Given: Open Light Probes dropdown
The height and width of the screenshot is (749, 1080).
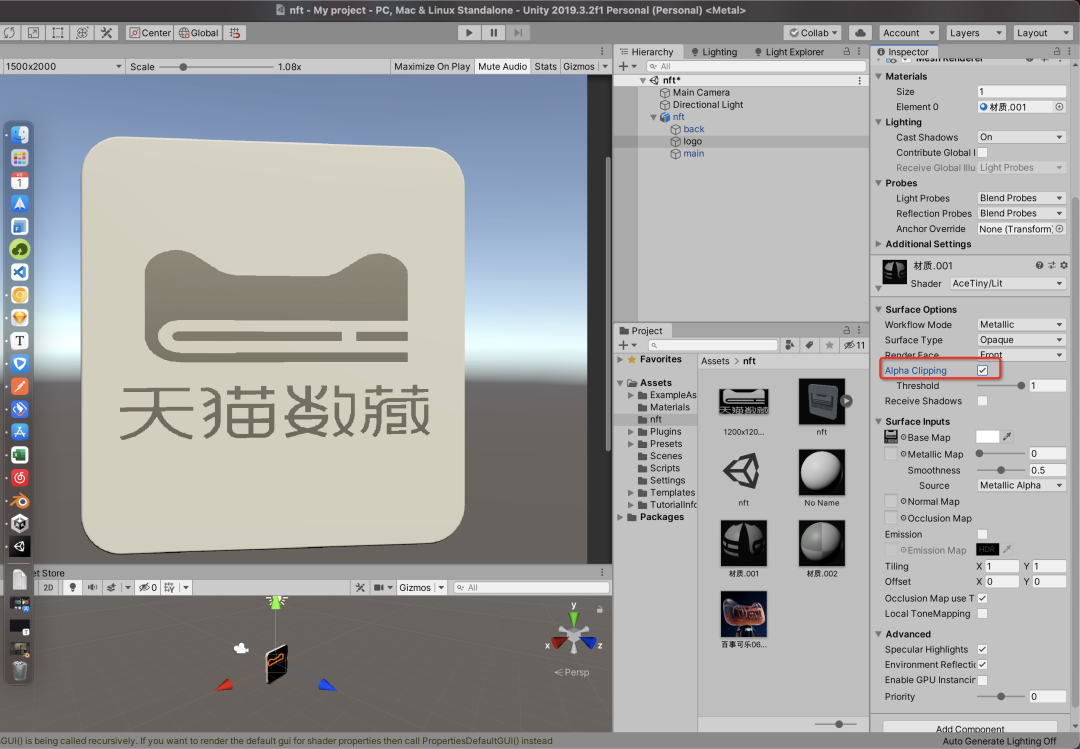Looking at the screenshot, I should [x=1021, y=198].
